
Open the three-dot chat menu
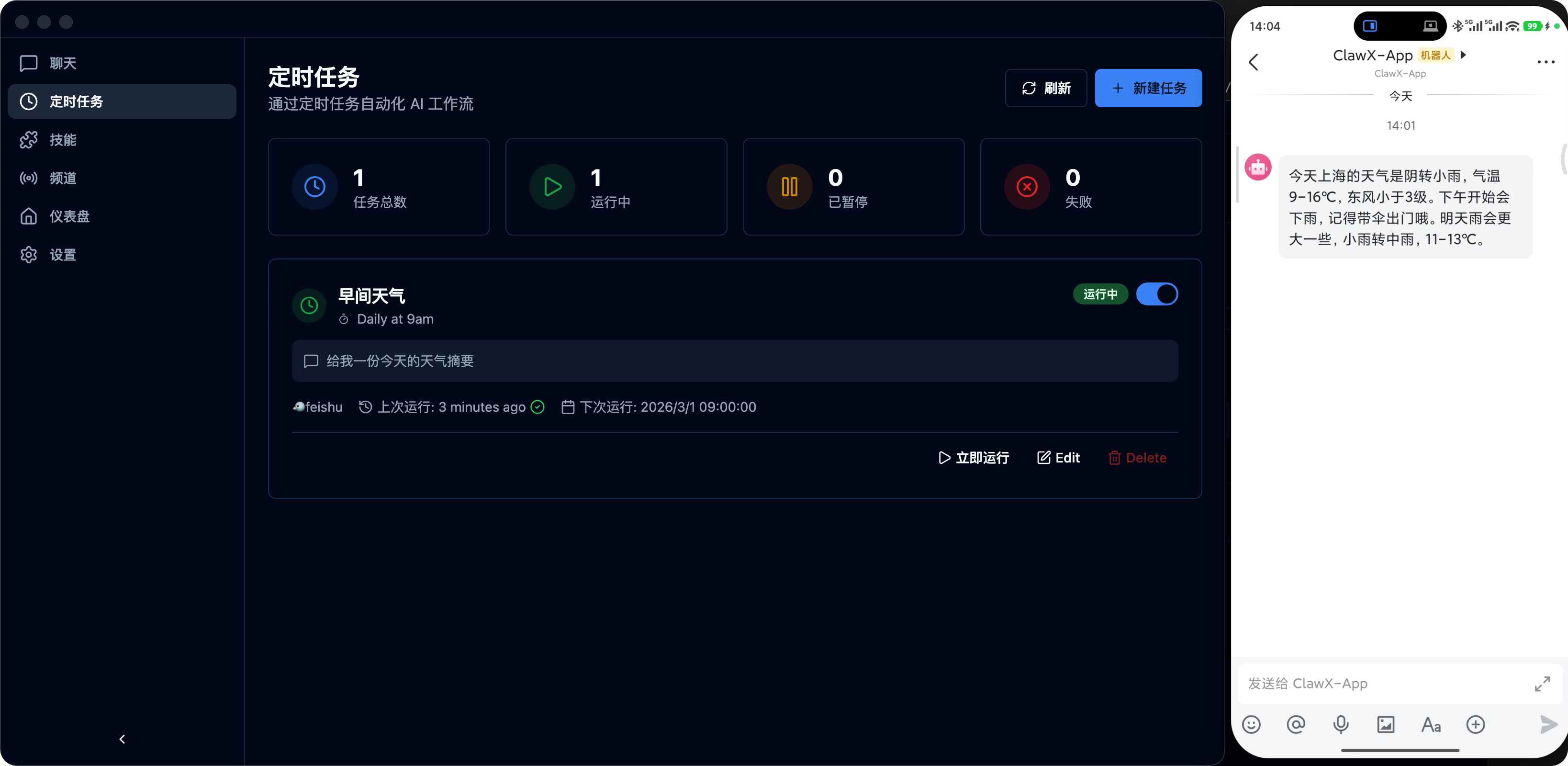[x=1546, y=62]
